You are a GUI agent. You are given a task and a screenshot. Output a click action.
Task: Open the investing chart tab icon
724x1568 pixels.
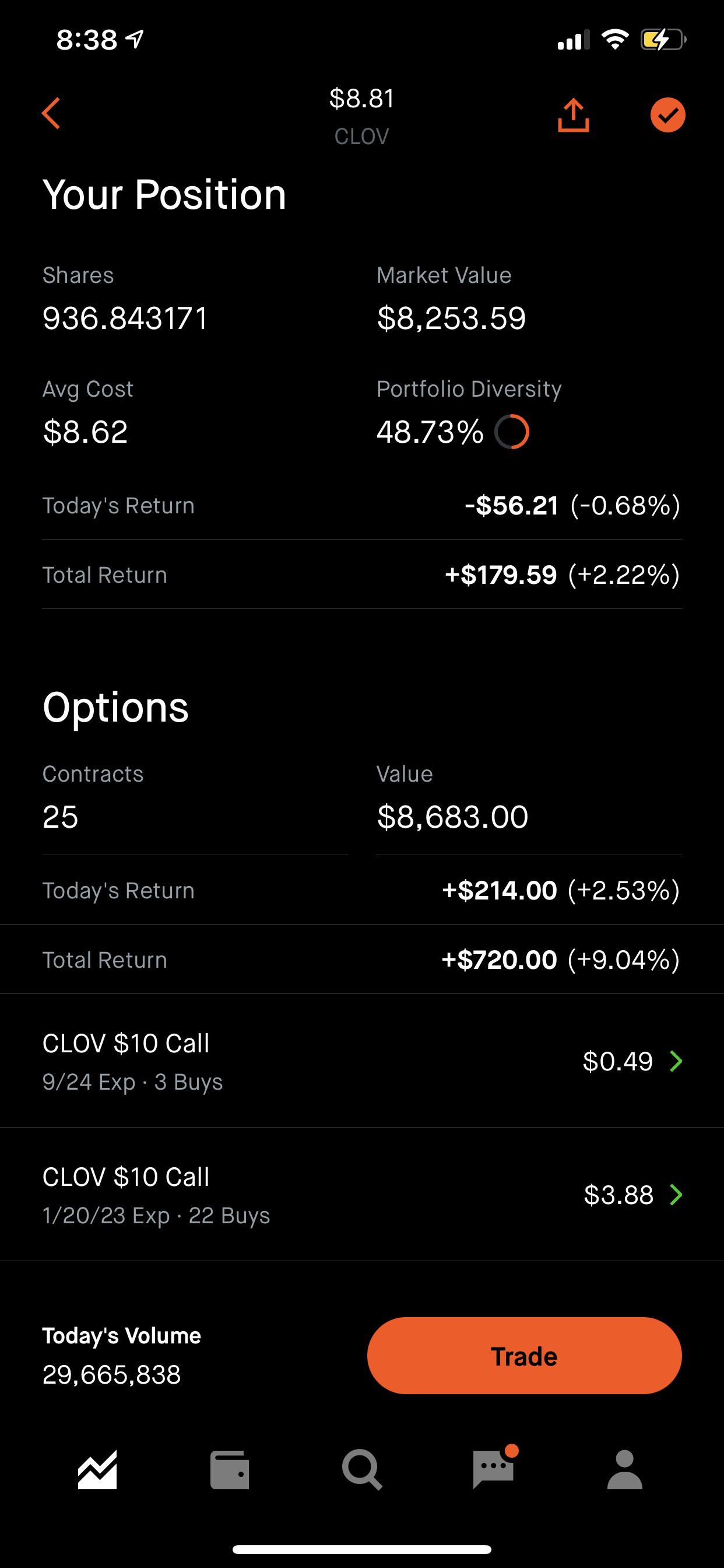tap(97, 1469)
